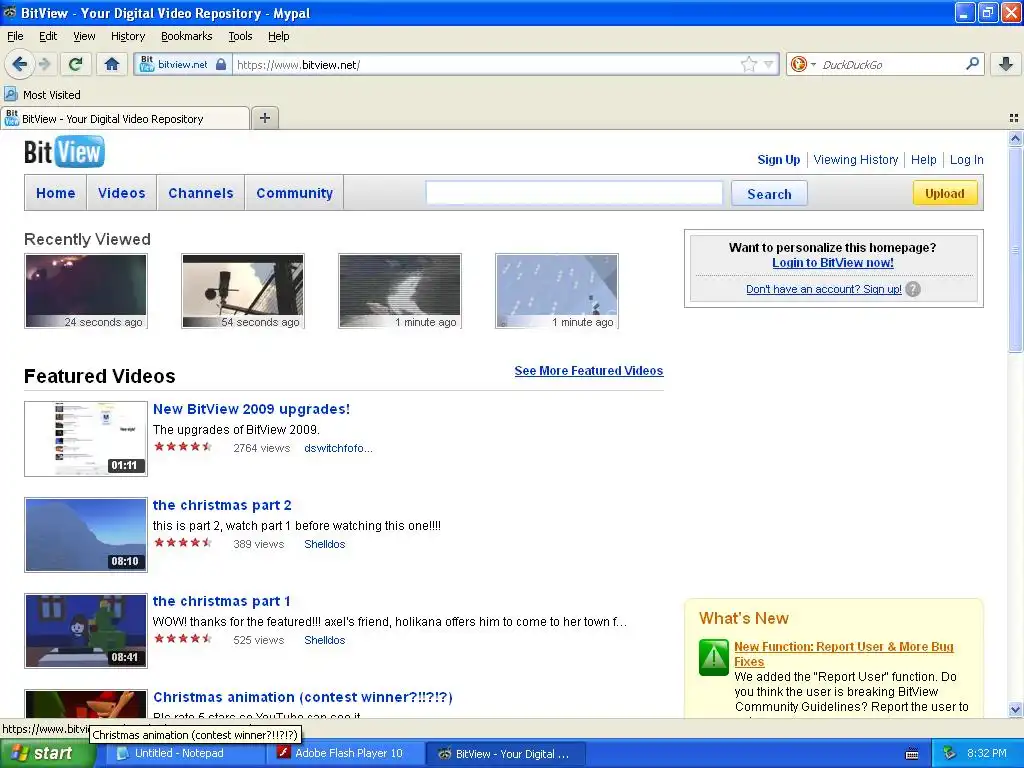Open Shelldos channel under christmas part 1
This screenshot has width=1024, height=768.
point(325,640)
